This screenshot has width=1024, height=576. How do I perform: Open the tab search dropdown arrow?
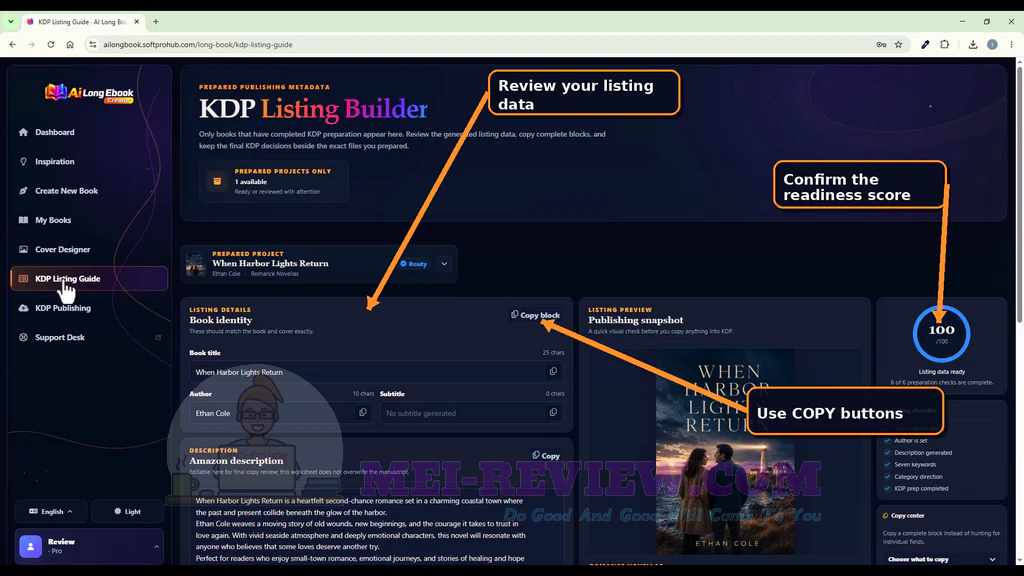pyautogui.click(x=10, y=22)
